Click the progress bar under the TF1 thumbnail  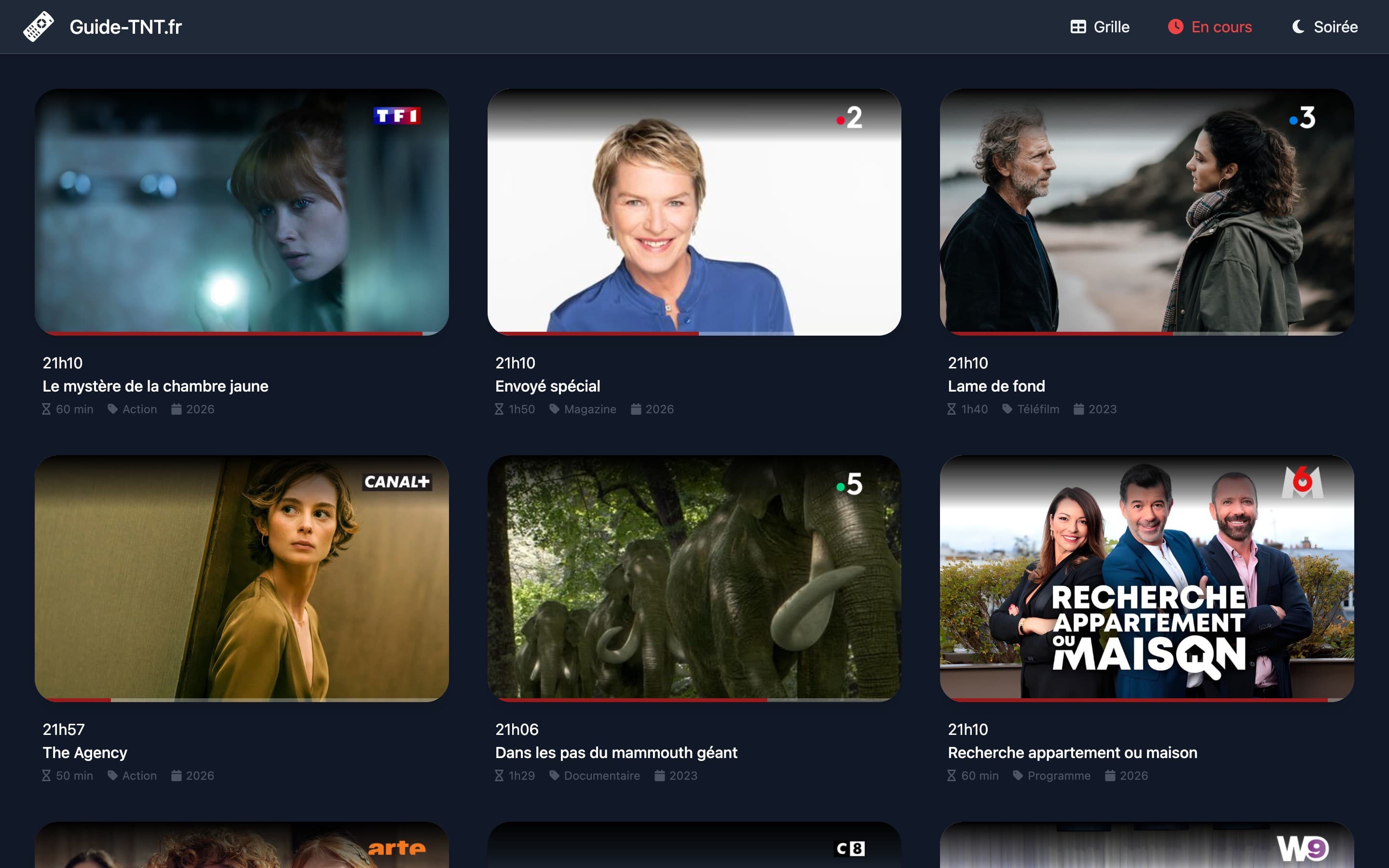click(242, 334)
